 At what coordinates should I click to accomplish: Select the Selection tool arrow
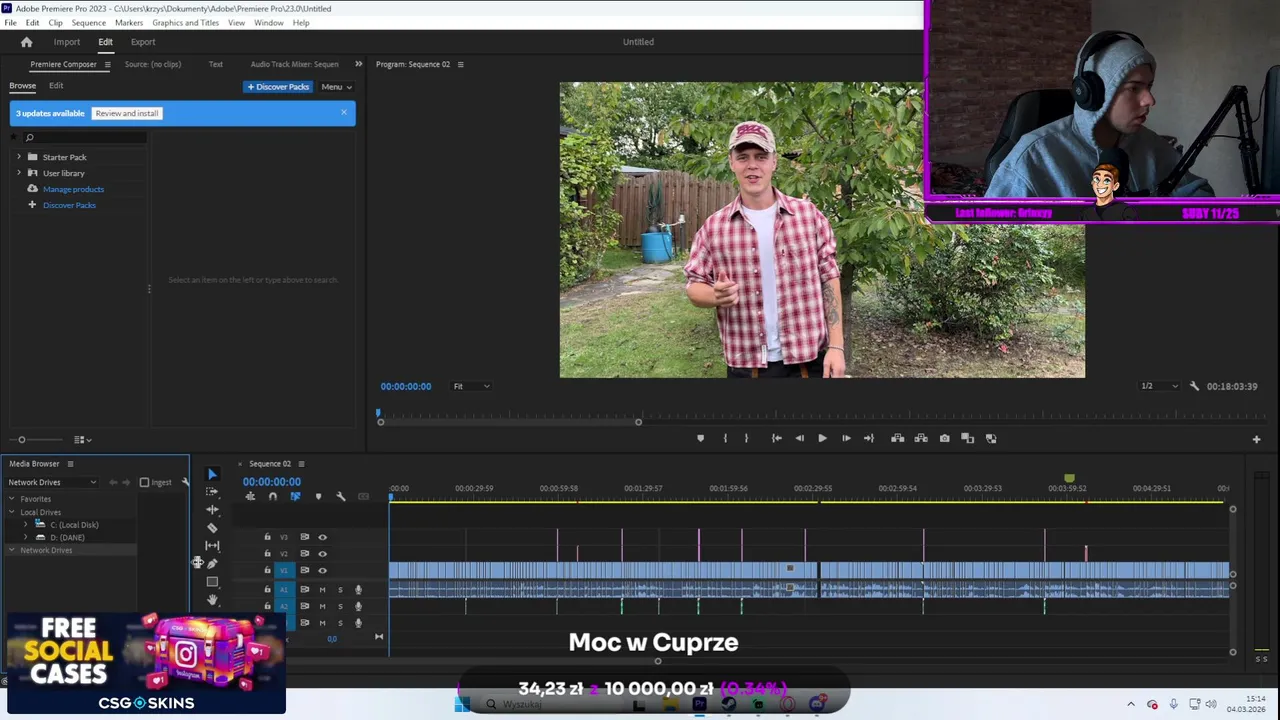[x=212, y=474]
